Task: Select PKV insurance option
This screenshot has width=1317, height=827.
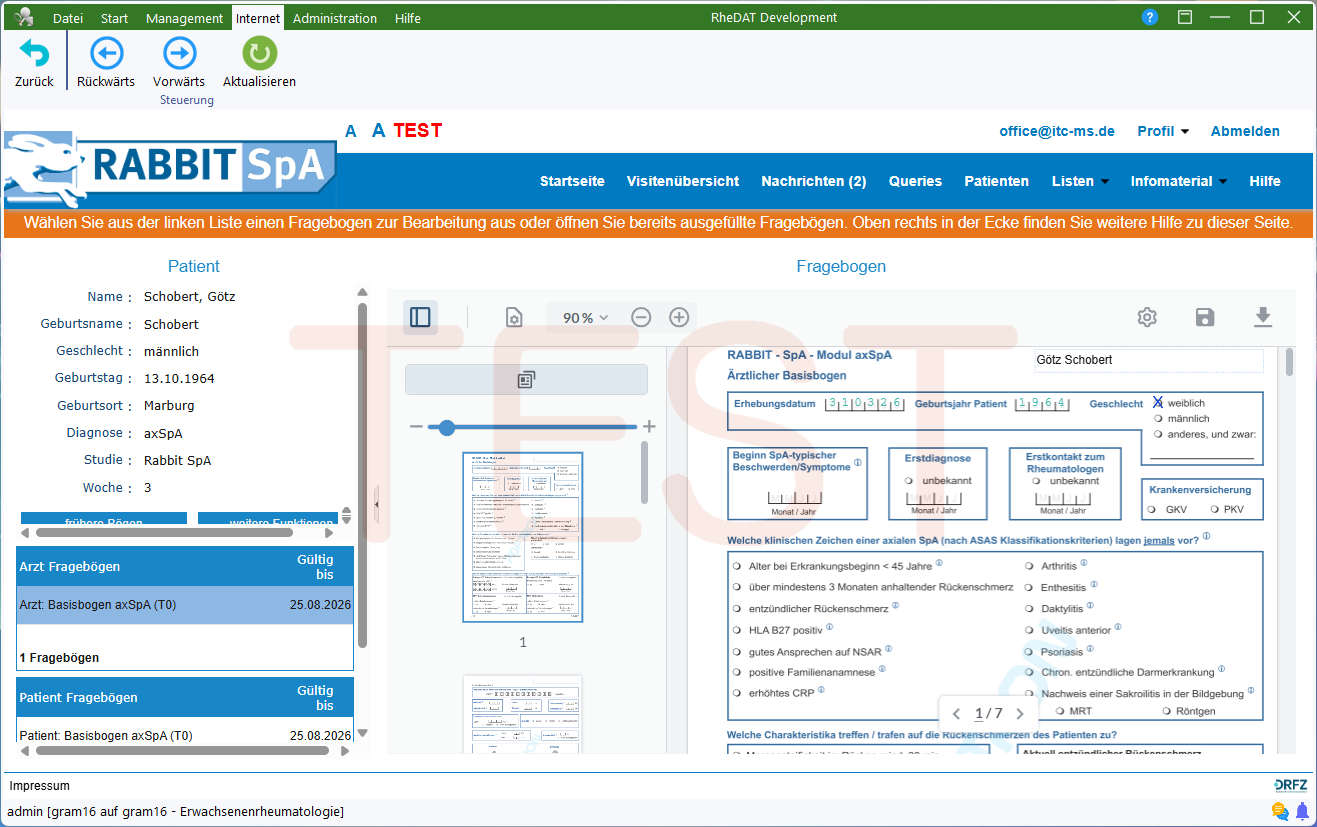Action: click(x=1214, y=510)
